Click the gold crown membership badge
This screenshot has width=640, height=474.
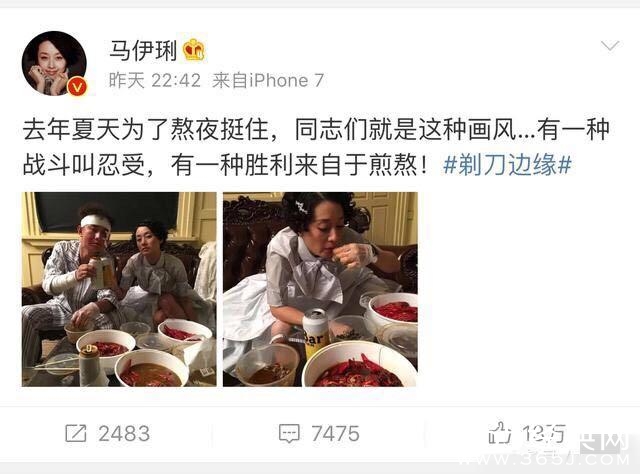(194, 50)
